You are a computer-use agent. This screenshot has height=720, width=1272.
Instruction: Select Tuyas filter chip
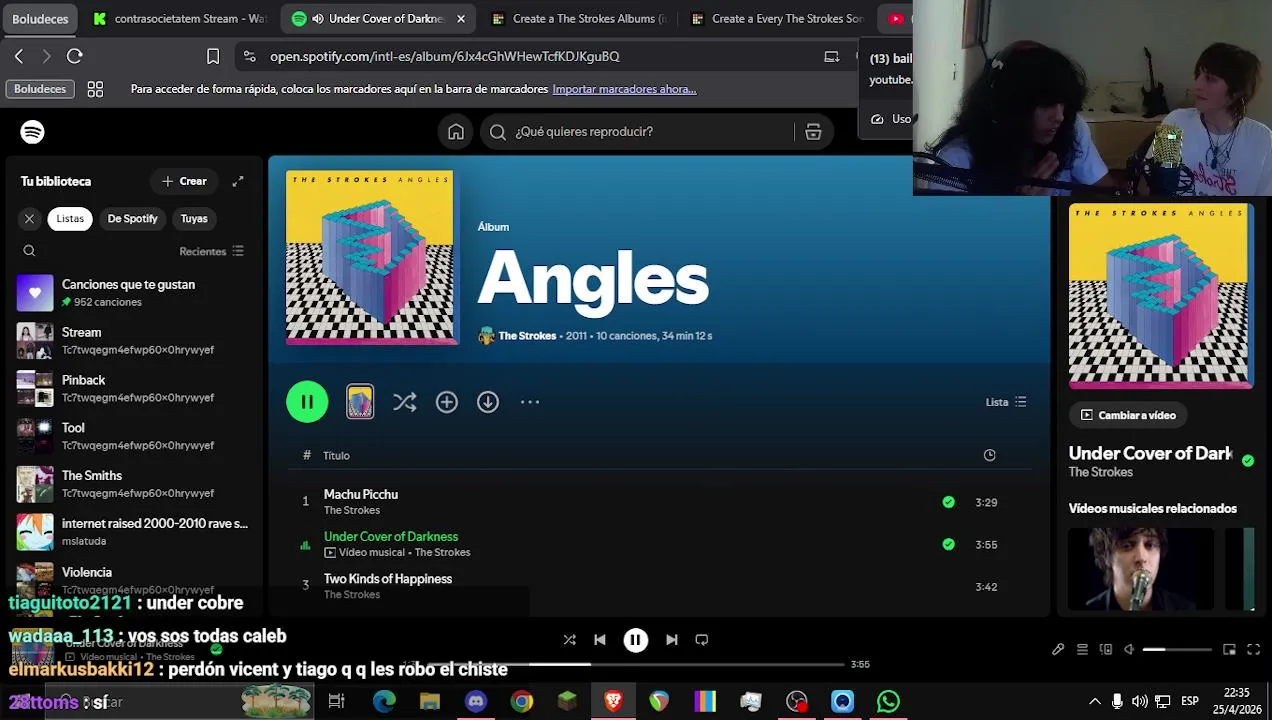(x=194, y=218)
